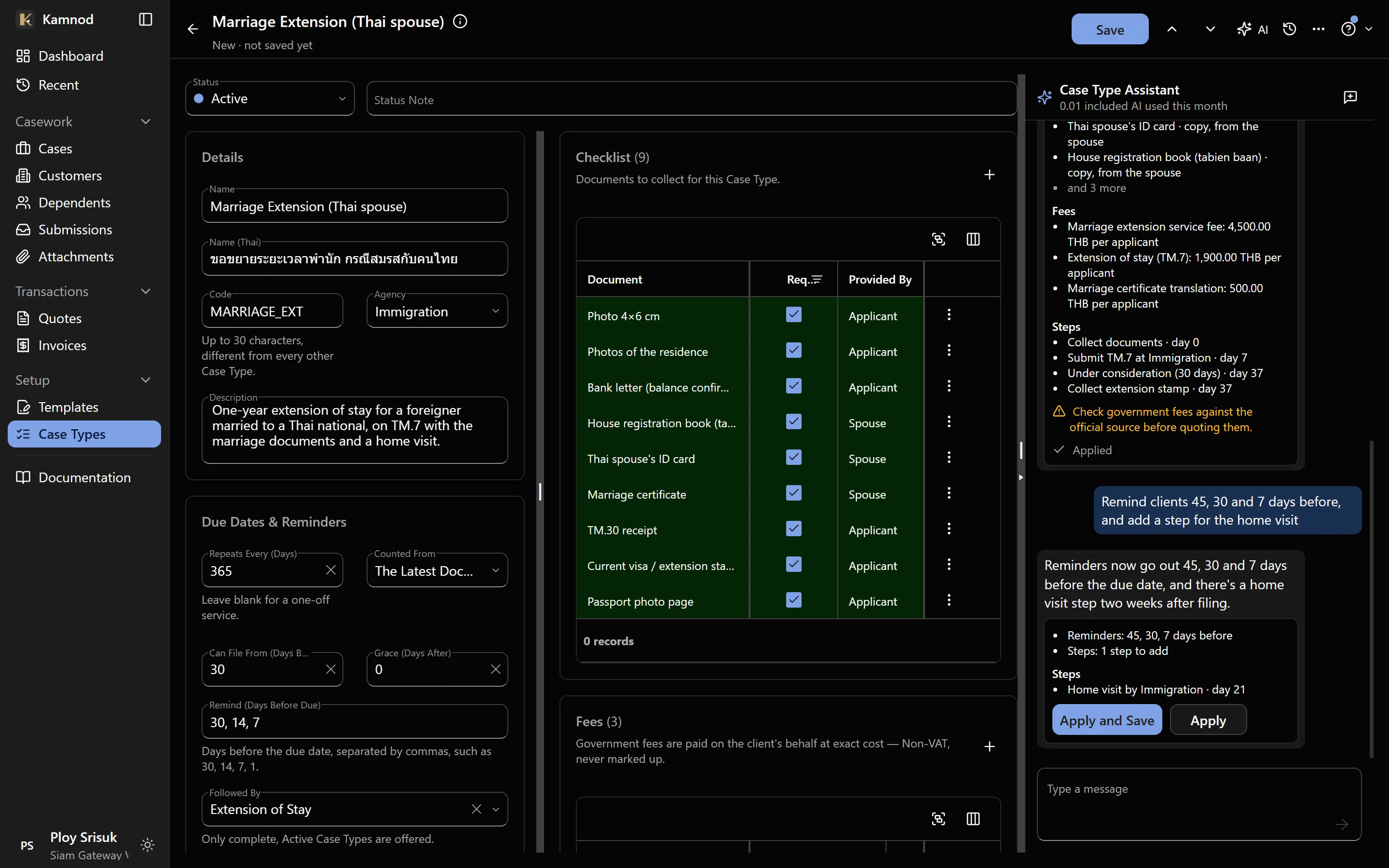
Task: Click the Type a message box
Action: click(x=1198, y=804)
